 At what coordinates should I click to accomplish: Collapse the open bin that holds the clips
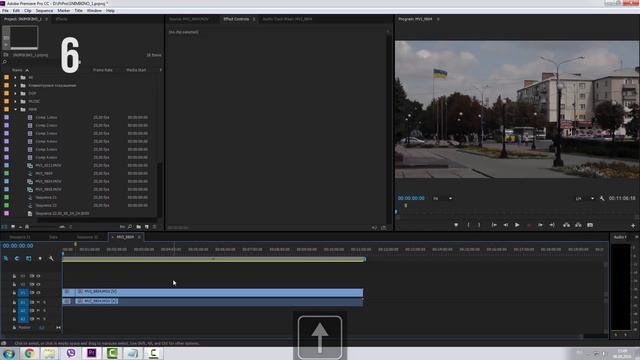pyautogui.click(x=16, y=109)
